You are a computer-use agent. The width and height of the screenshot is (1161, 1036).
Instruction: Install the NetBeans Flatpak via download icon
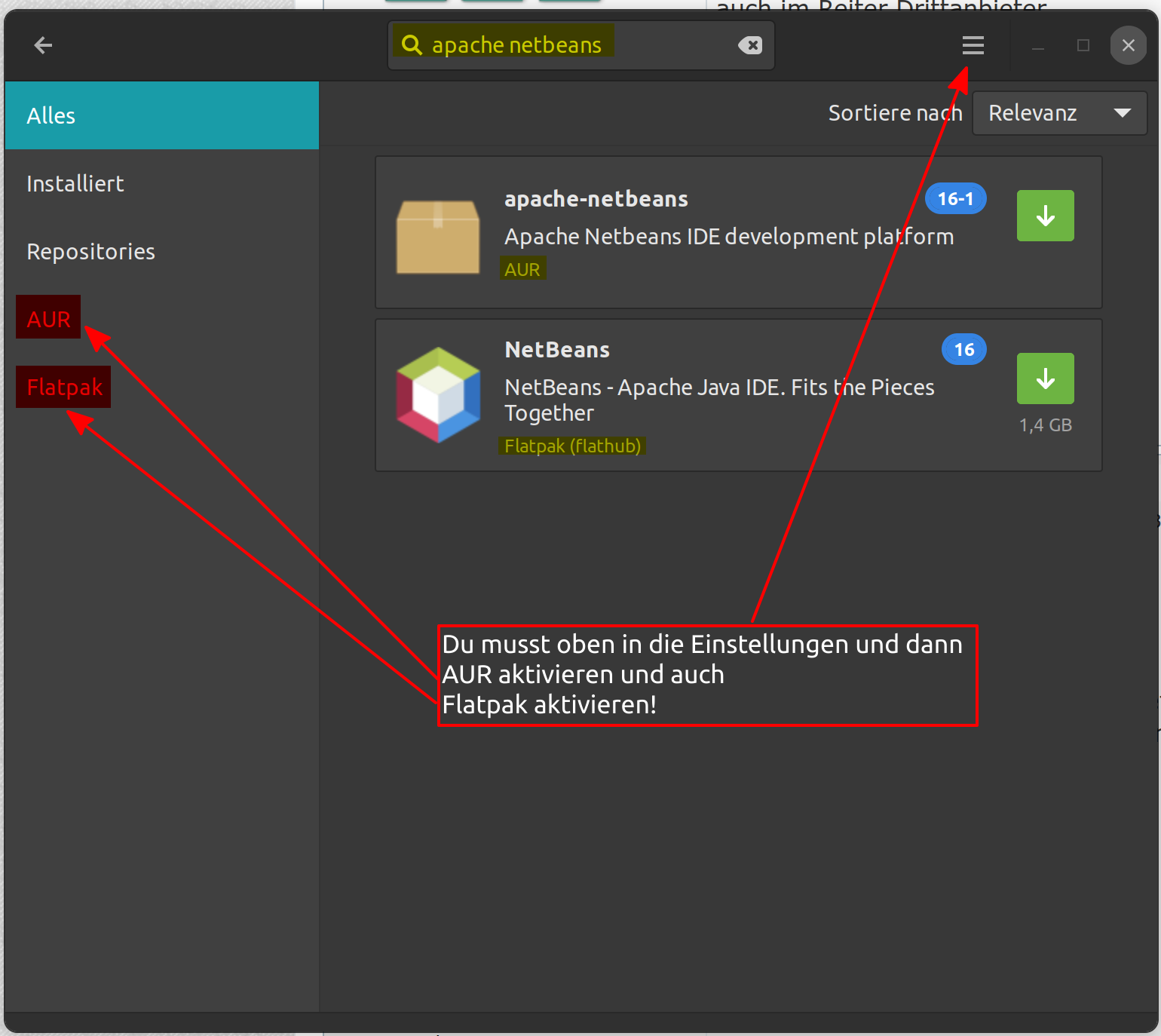[1045, 379]
